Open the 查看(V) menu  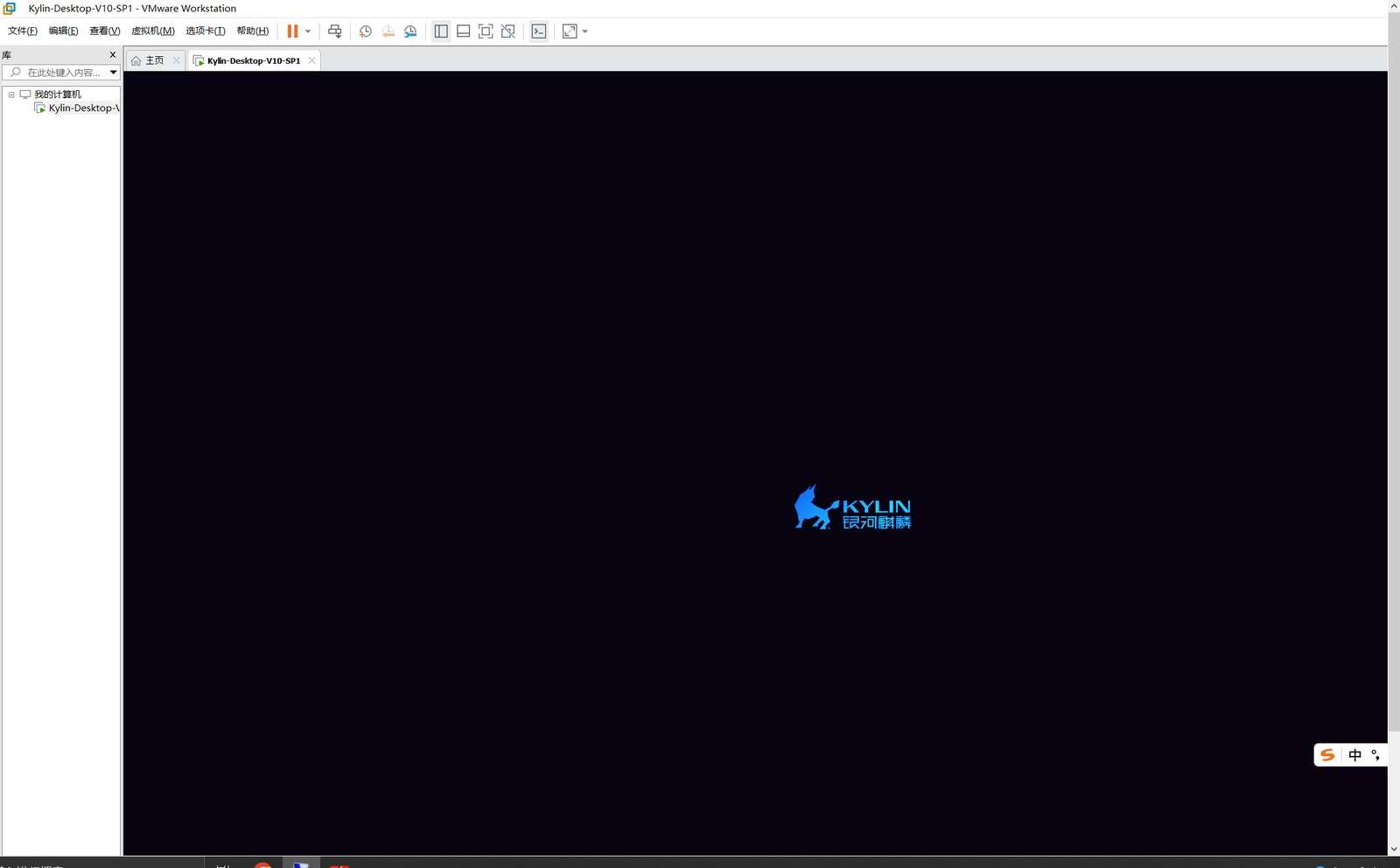104,31
